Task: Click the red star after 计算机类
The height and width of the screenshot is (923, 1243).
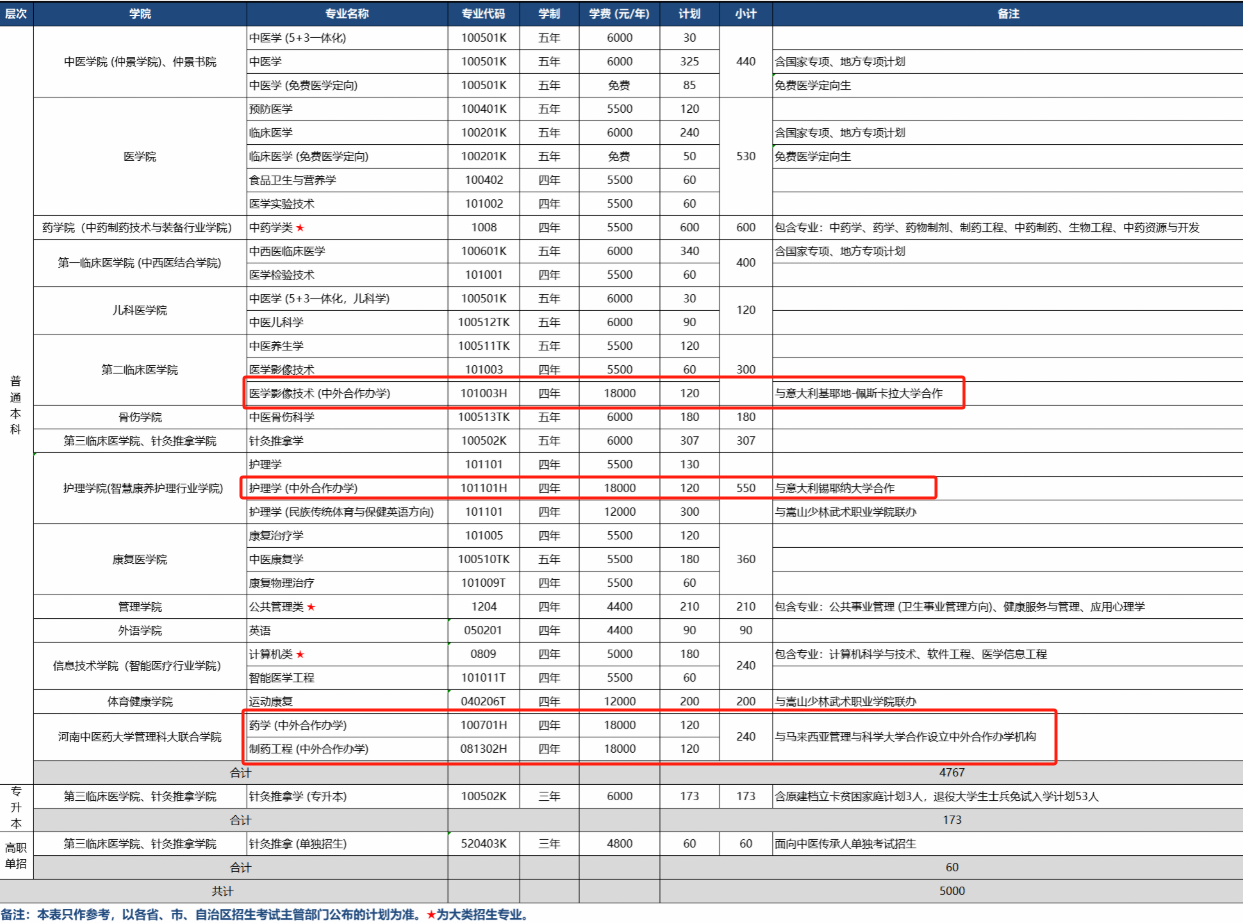Action: (300, 655)
